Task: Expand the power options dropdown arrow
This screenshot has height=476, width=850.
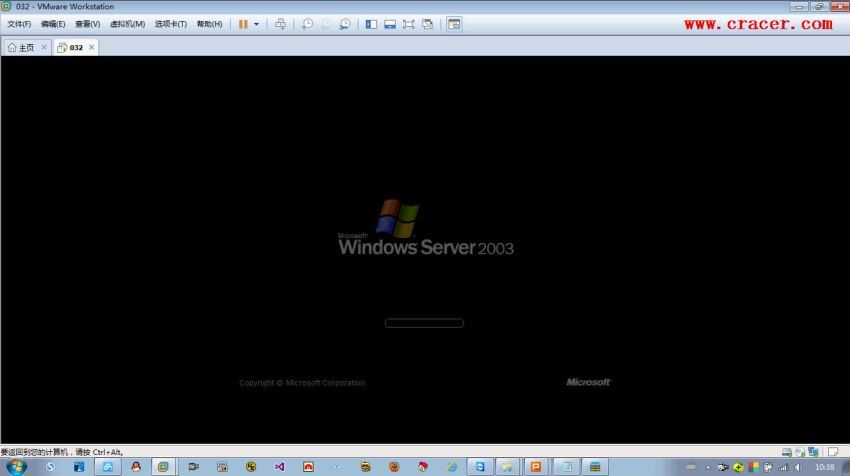Action: (256, 24)
